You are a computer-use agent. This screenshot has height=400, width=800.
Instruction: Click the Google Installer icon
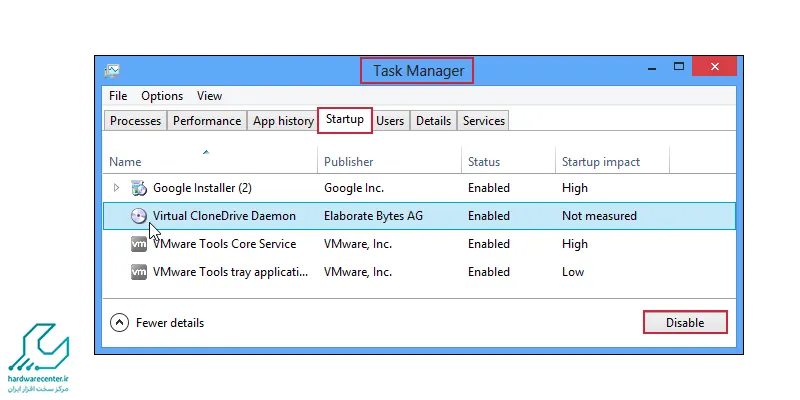(139, 188)
